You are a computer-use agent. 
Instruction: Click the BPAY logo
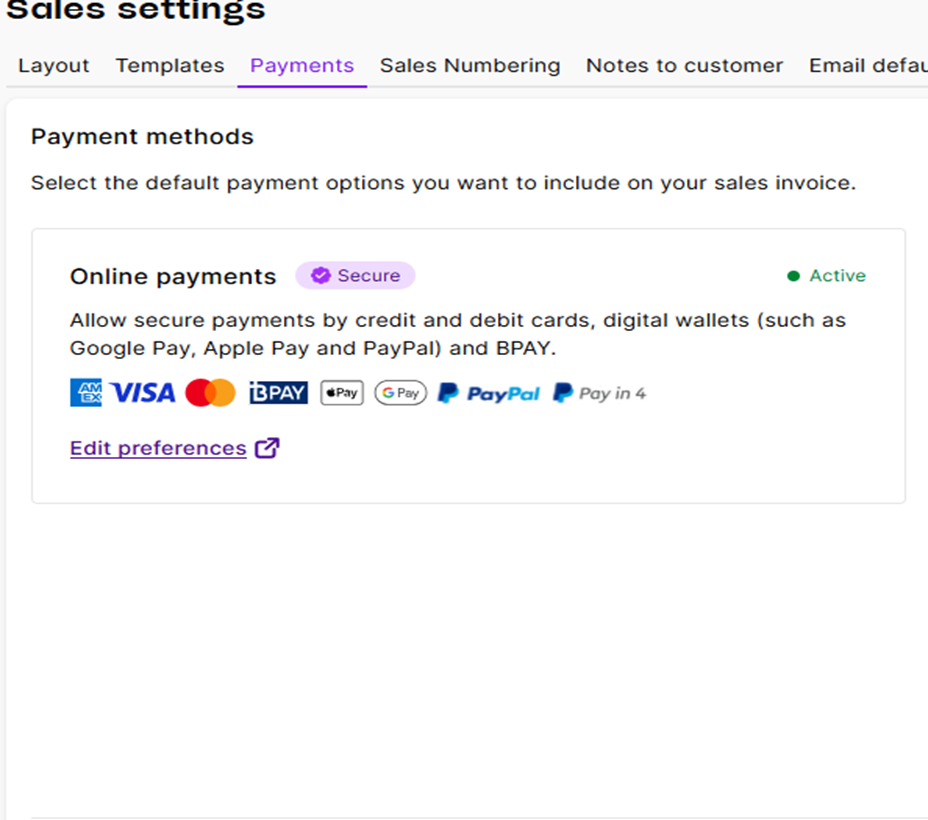pos(279,393)
